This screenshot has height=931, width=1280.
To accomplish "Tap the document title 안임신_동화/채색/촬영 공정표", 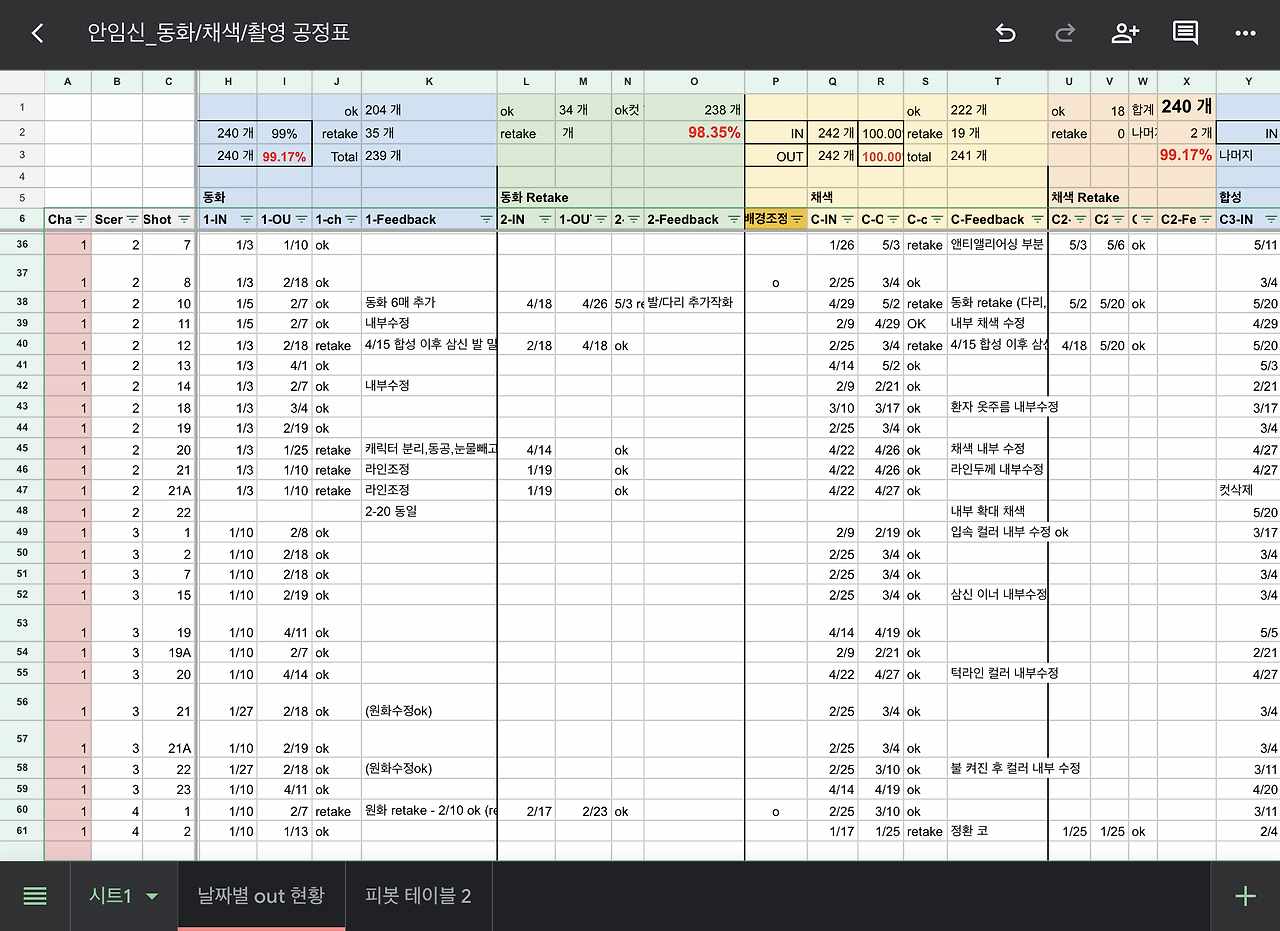I will coord(218,33).
